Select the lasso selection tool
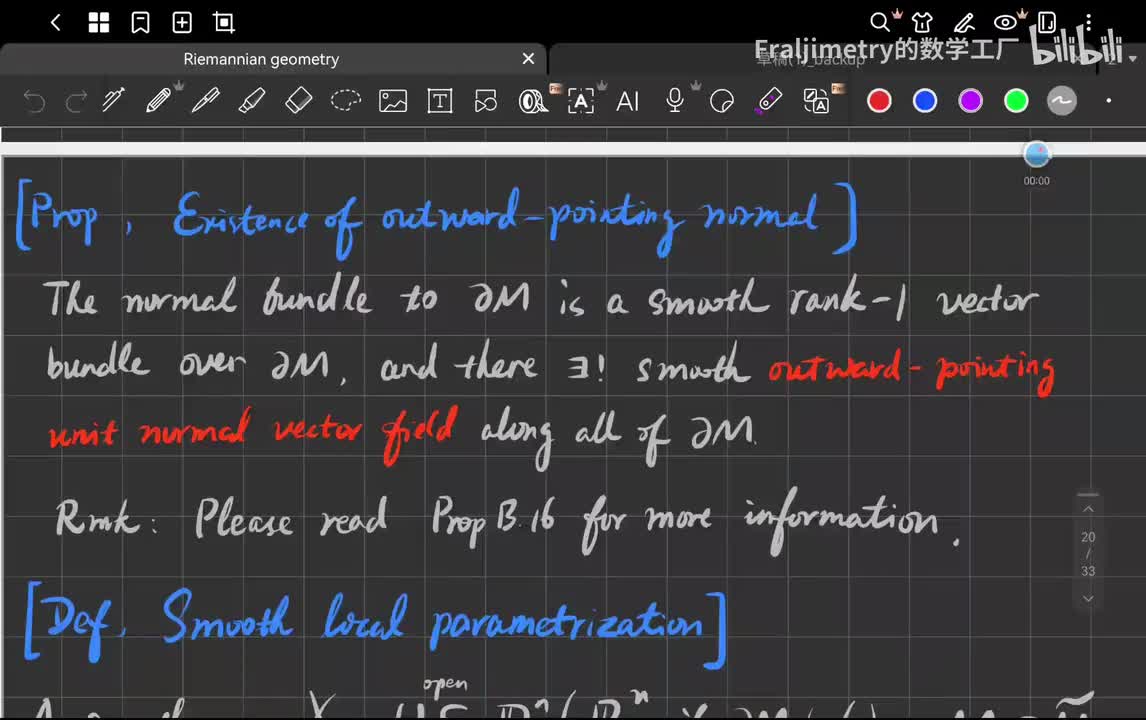 click(346, 100)
